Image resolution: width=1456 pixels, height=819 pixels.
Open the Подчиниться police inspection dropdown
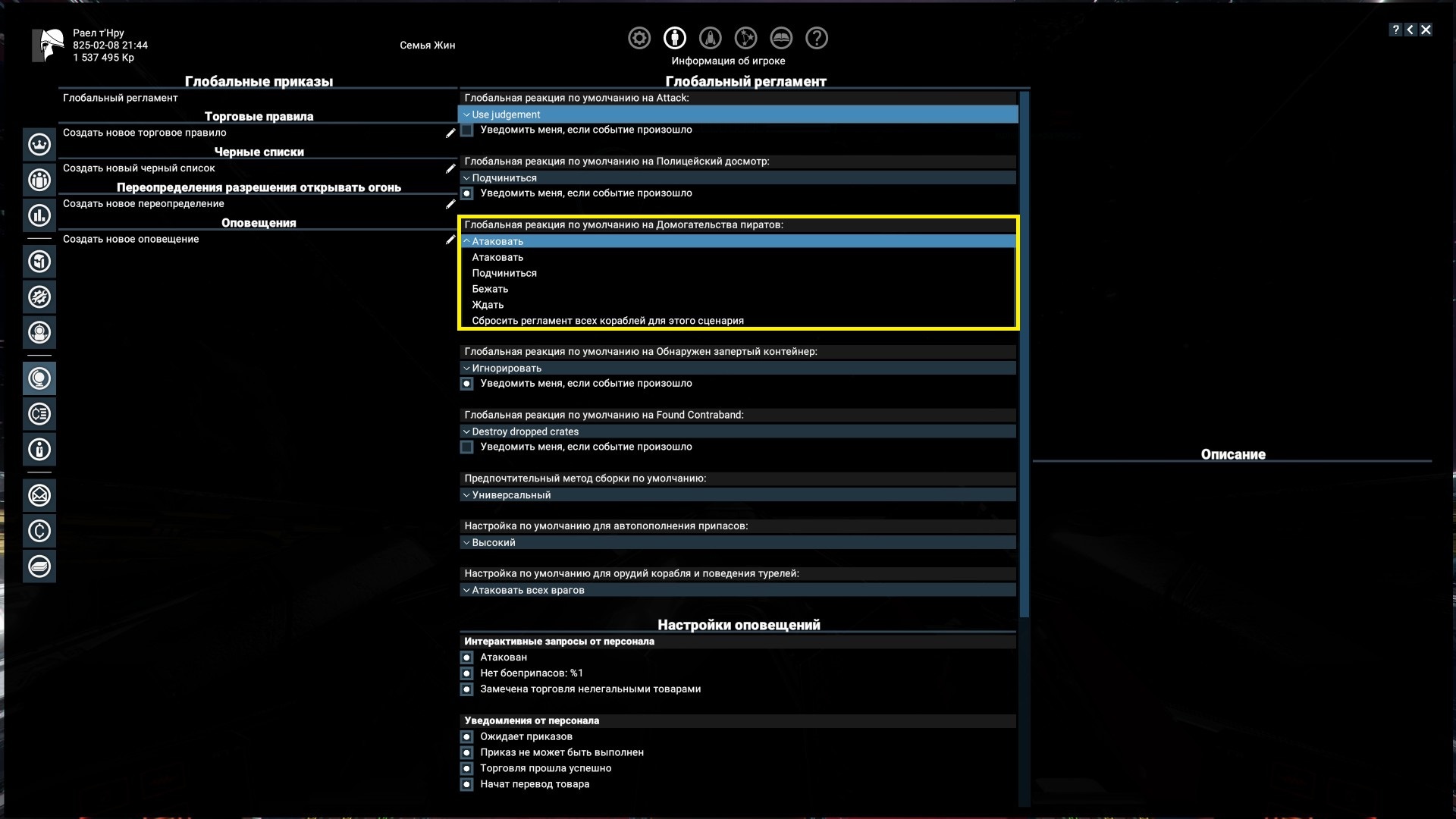pyautogui.click(x=738, y=177)
